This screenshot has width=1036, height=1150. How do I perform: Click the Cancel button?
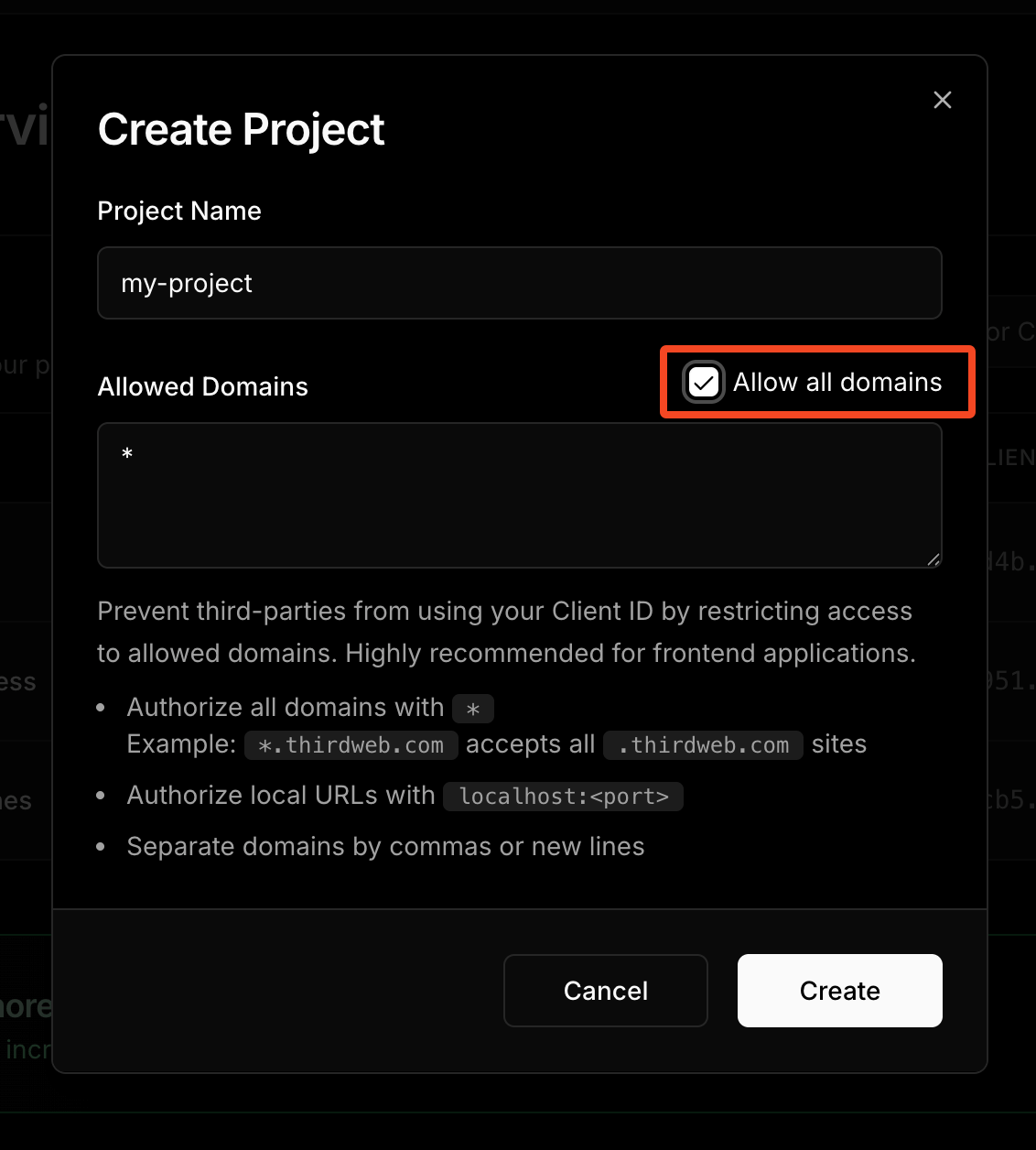pyautogui.click(x=605, y=990)
